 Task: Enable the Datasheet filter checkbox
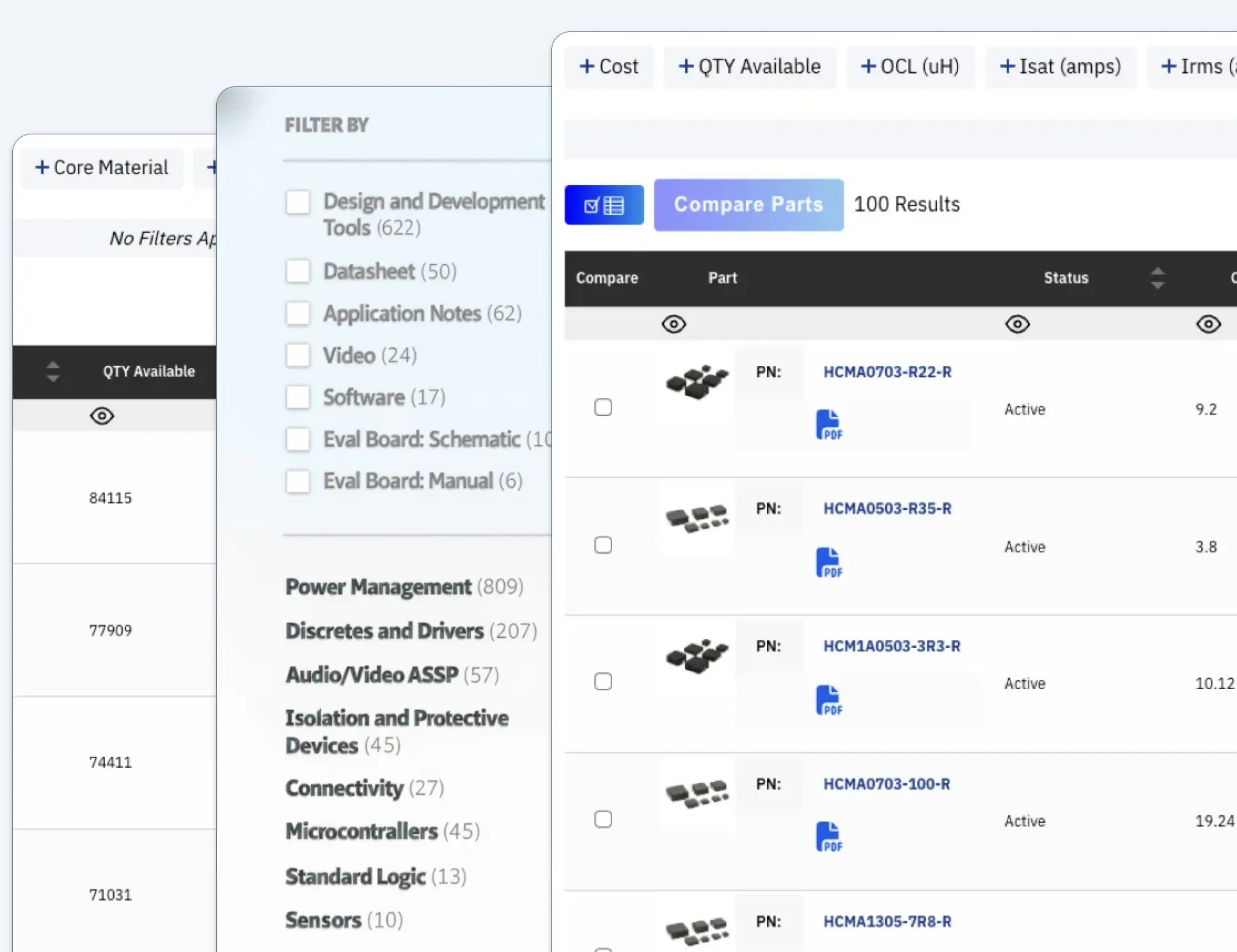click(298, 271)
